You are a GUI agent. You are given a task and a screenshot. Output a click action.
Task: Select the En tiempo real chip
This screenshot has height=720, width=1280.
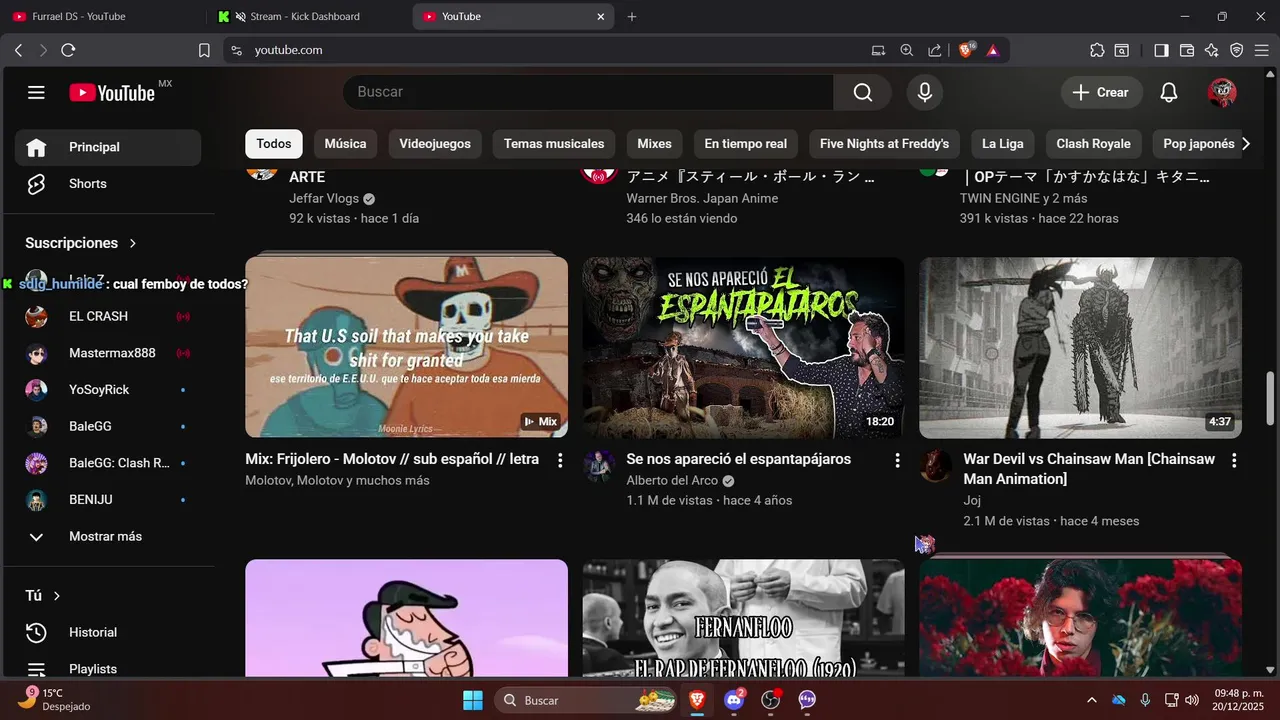click(x=745, y=144)
